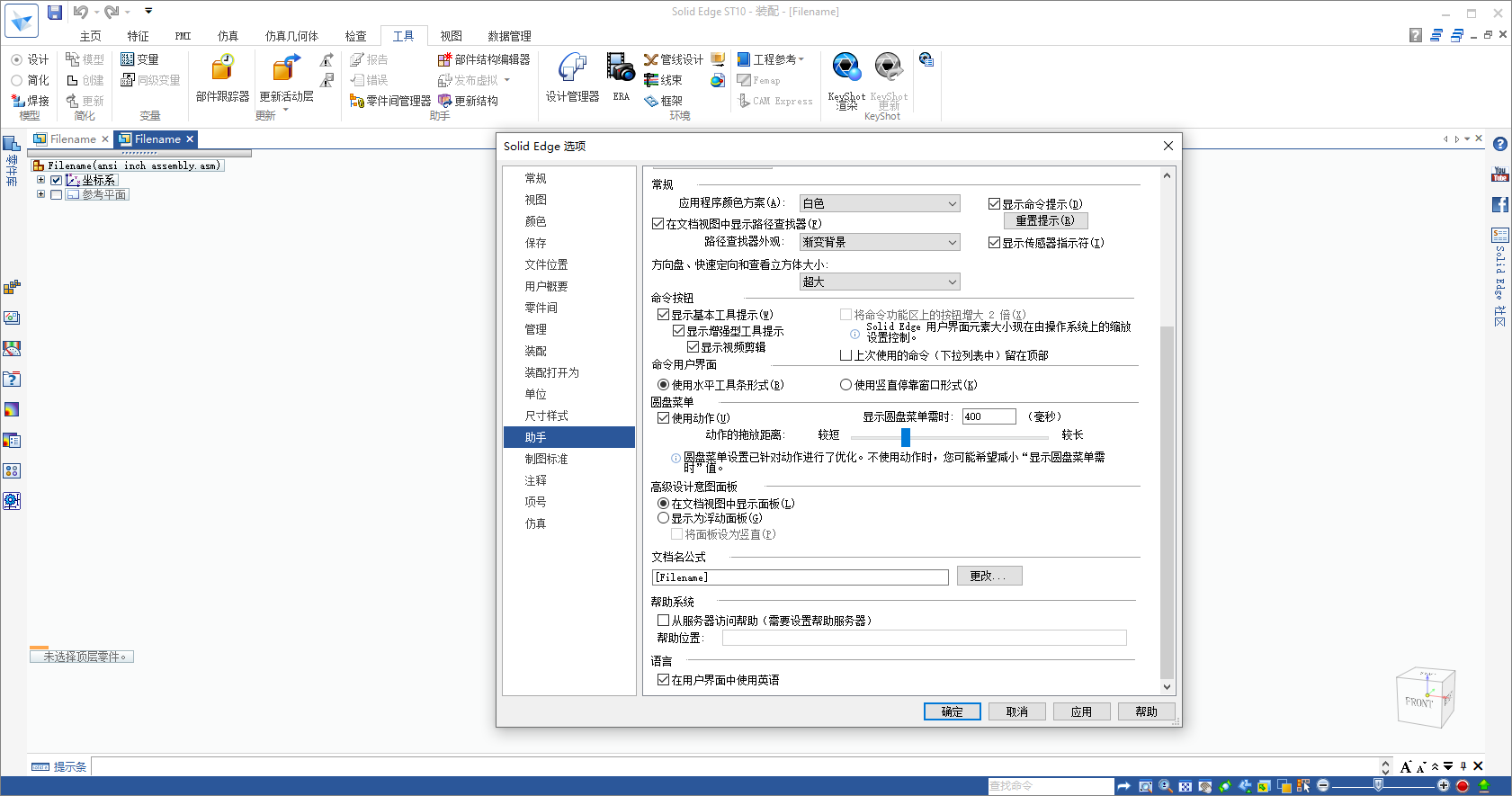Expand 参考平面 tree node
Screen dimensions: 1512x796
[x=40, y=194]
